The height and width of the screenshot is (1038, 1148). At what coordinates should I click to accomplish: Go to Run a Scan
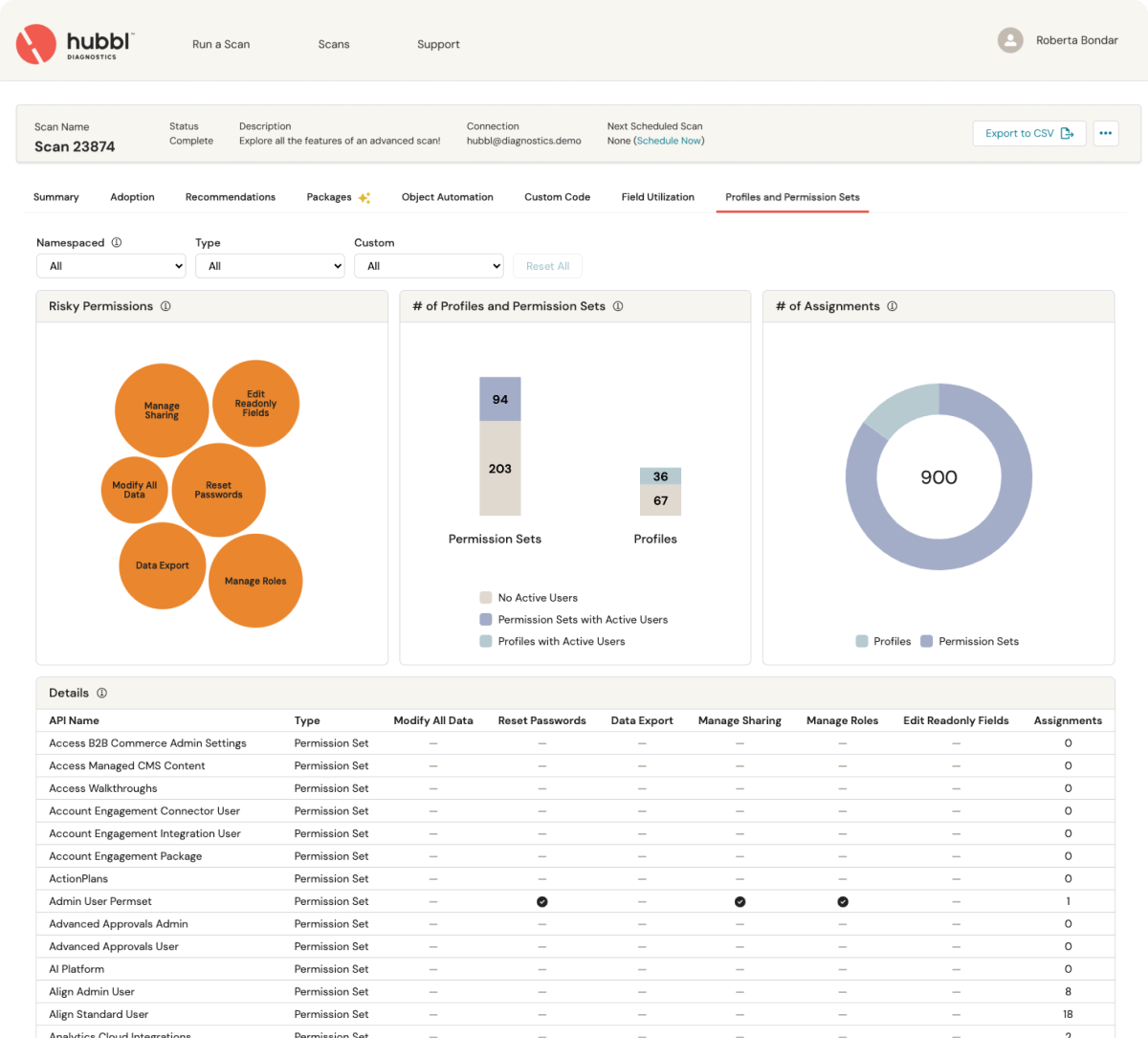(x=221, y=44)
